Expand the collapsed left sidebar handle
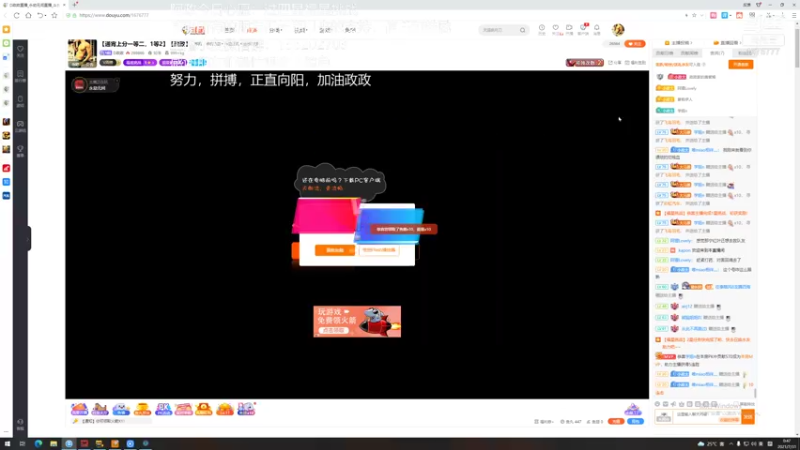 tap(29, 239)
